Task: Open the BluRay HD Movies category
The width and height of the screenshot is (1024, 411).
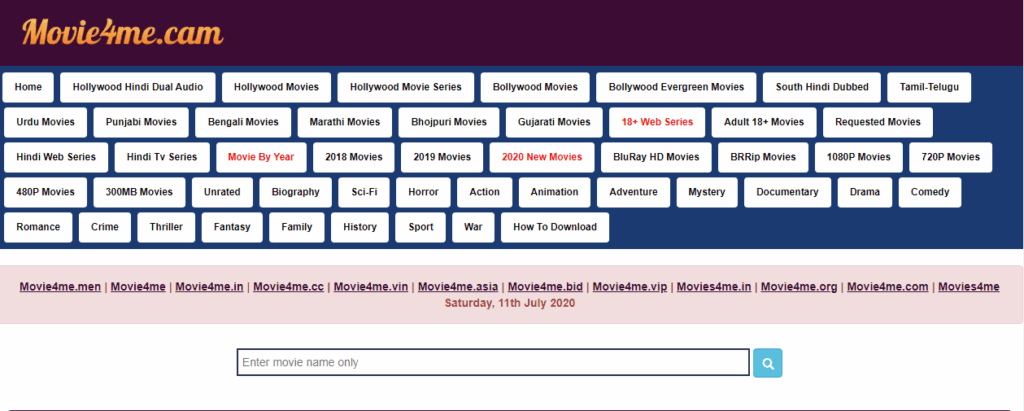Action: [x=656, y=157]
